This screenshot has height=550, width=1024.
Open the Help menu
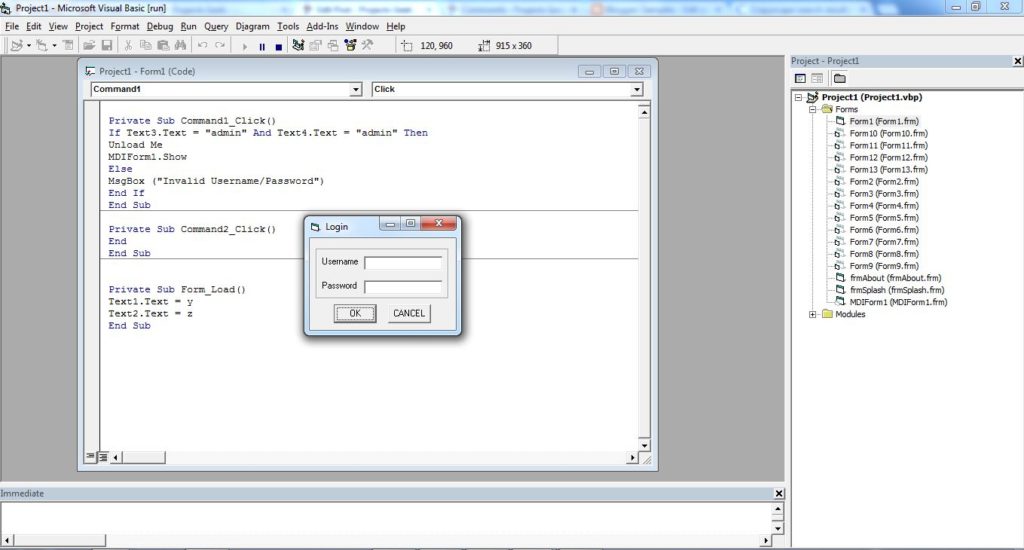[x=395, y=26]
